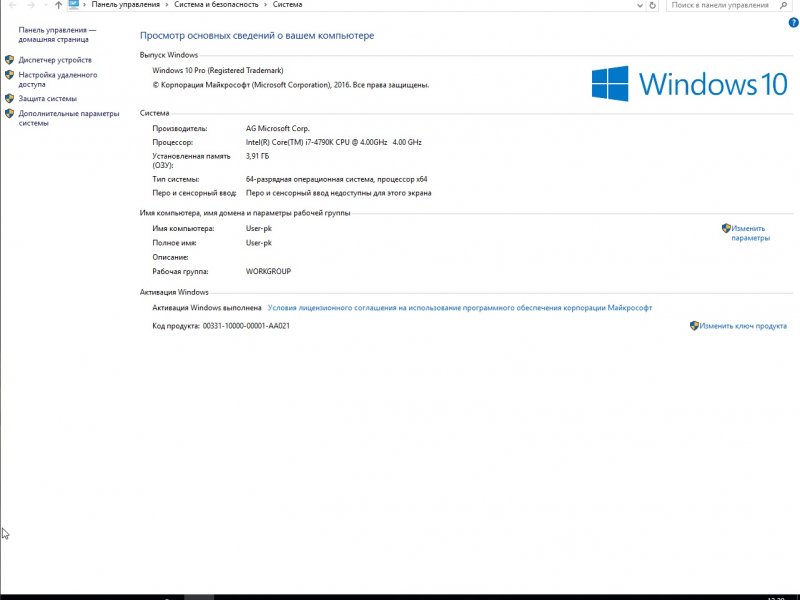Screen dimensions: 800x600
Task: Go forward using the right arrow button
Action: (x=31, y=5)
